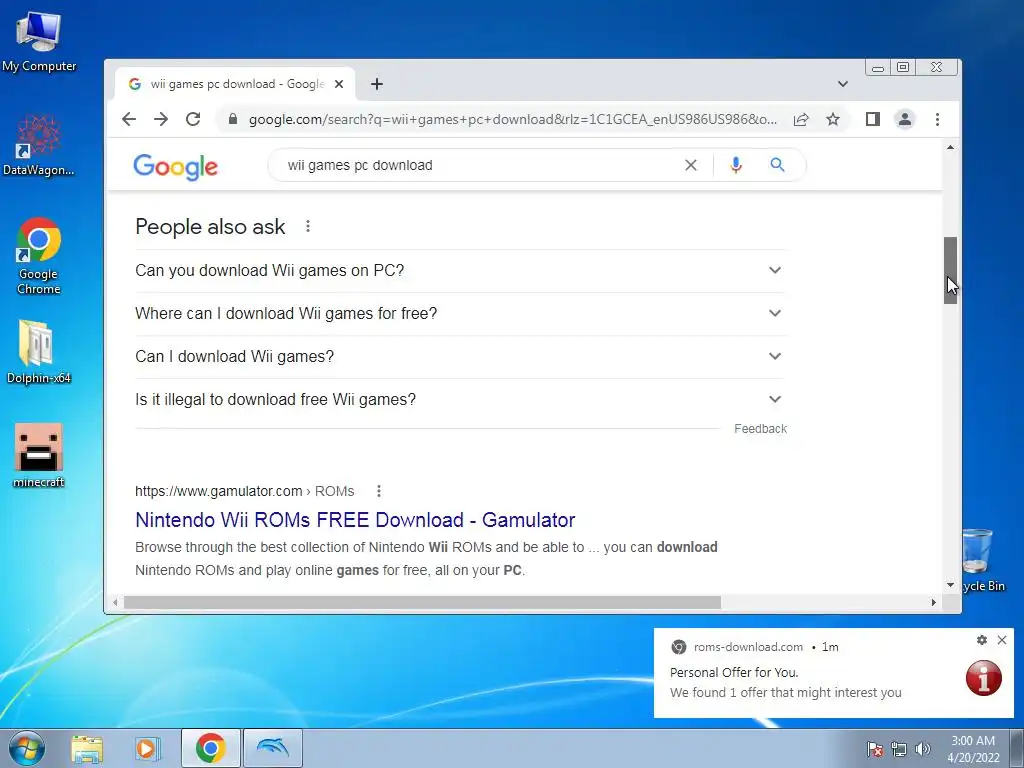The image size is (1024, 768).
Task: Select Dolphin-x64 folder on desktop
Action: 39,351
